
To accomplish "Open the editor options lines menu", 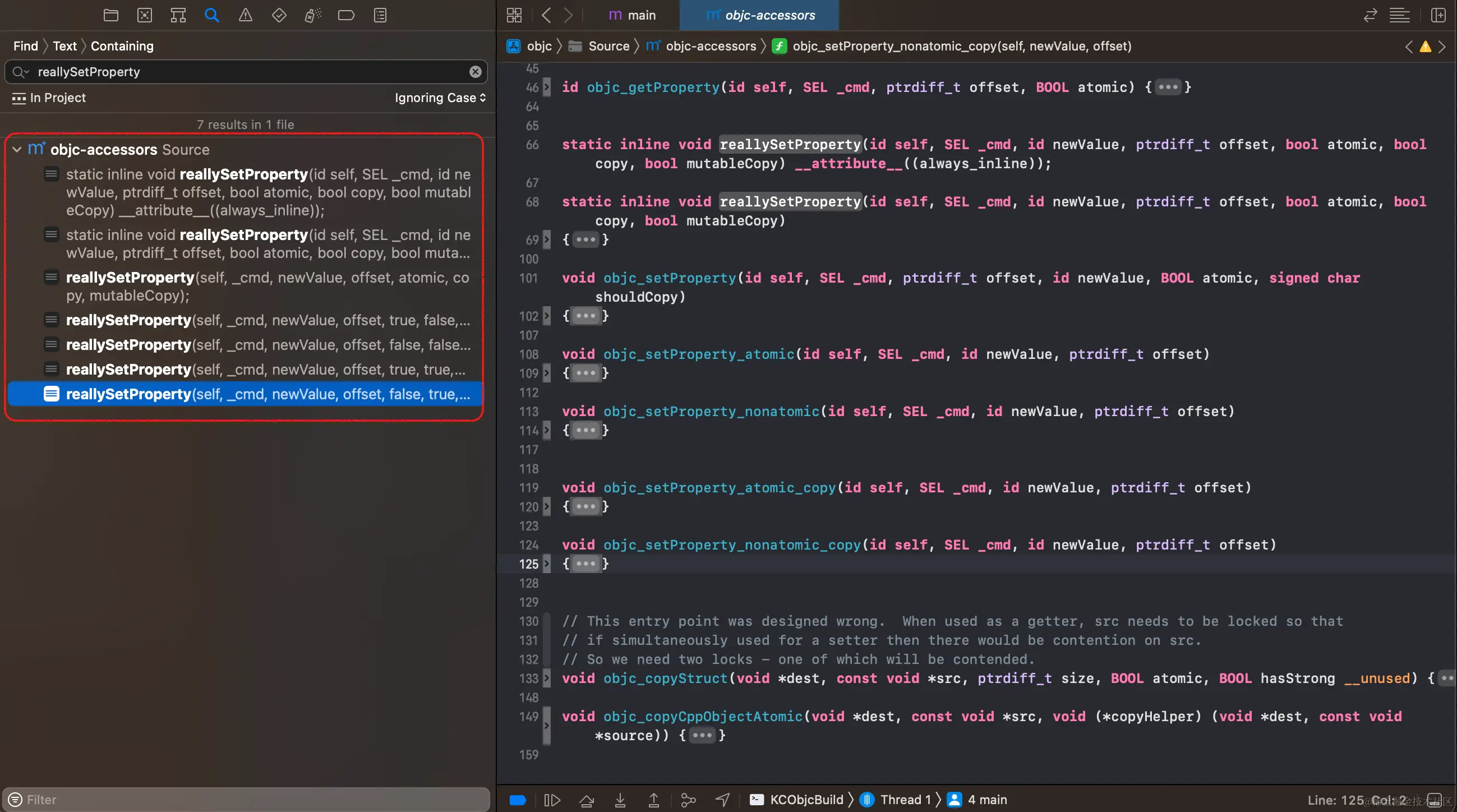I will 1400,15.
